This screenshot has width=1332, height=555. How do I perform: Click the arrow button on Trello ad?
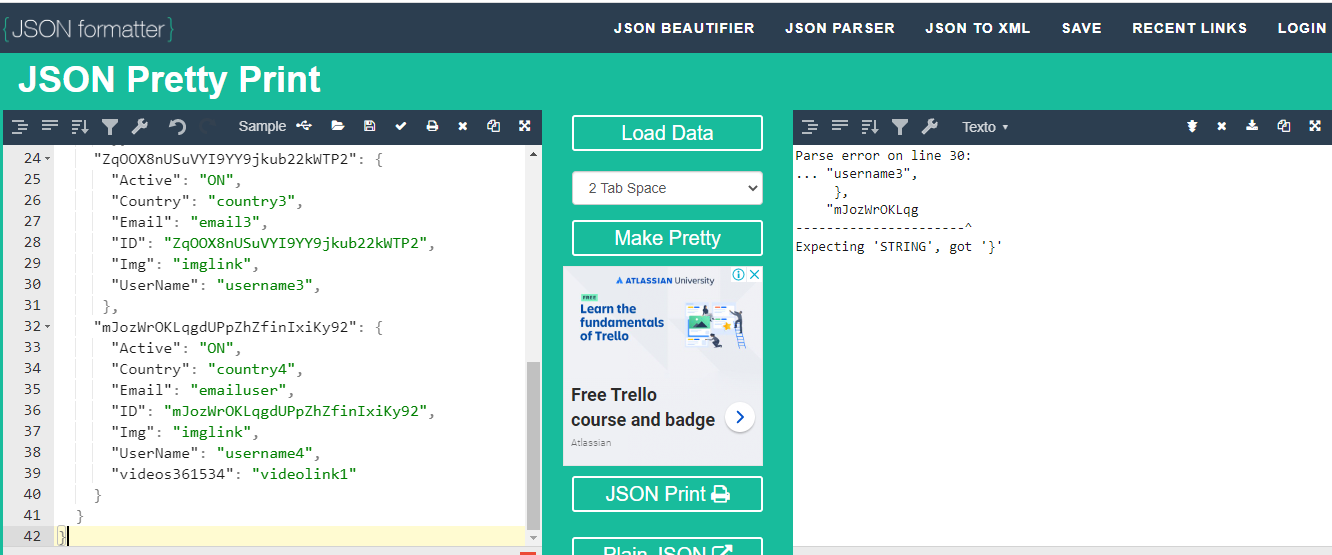click(x=739, y=417)
